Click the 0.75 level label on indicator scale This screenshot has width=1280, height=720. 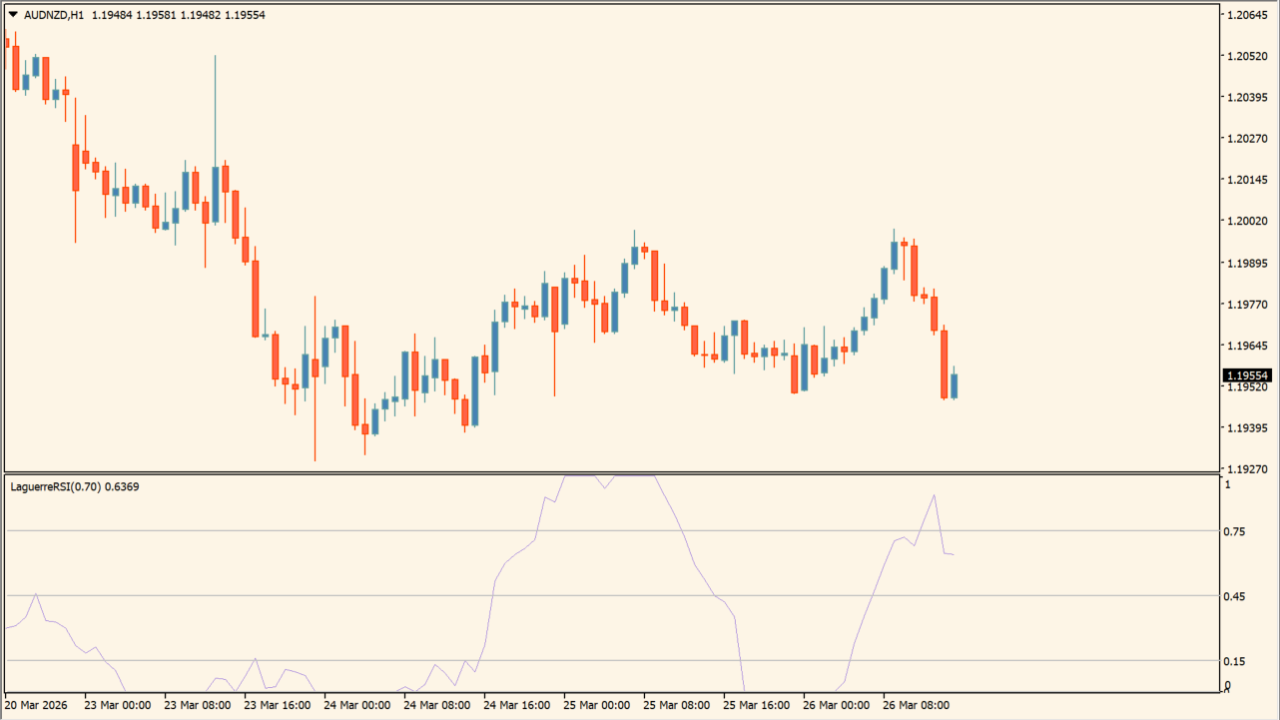click(x=1236, y=532)
